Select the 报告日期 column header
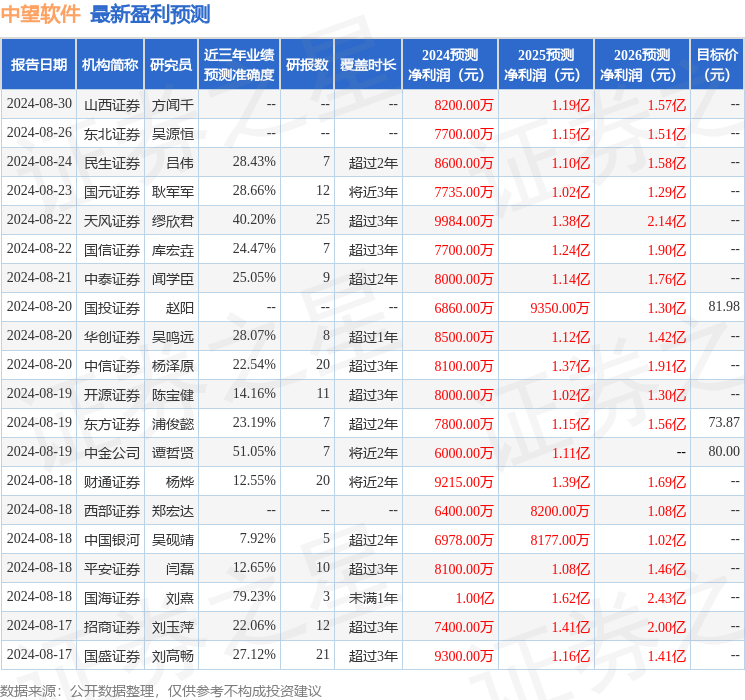 click(x=38, y=65)
